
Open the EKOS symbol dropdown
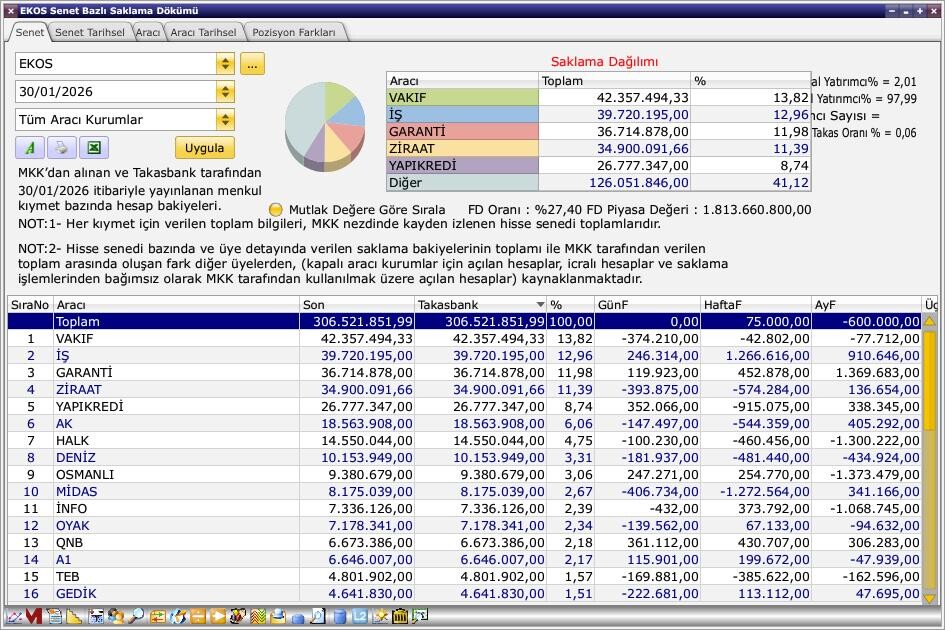225,64
